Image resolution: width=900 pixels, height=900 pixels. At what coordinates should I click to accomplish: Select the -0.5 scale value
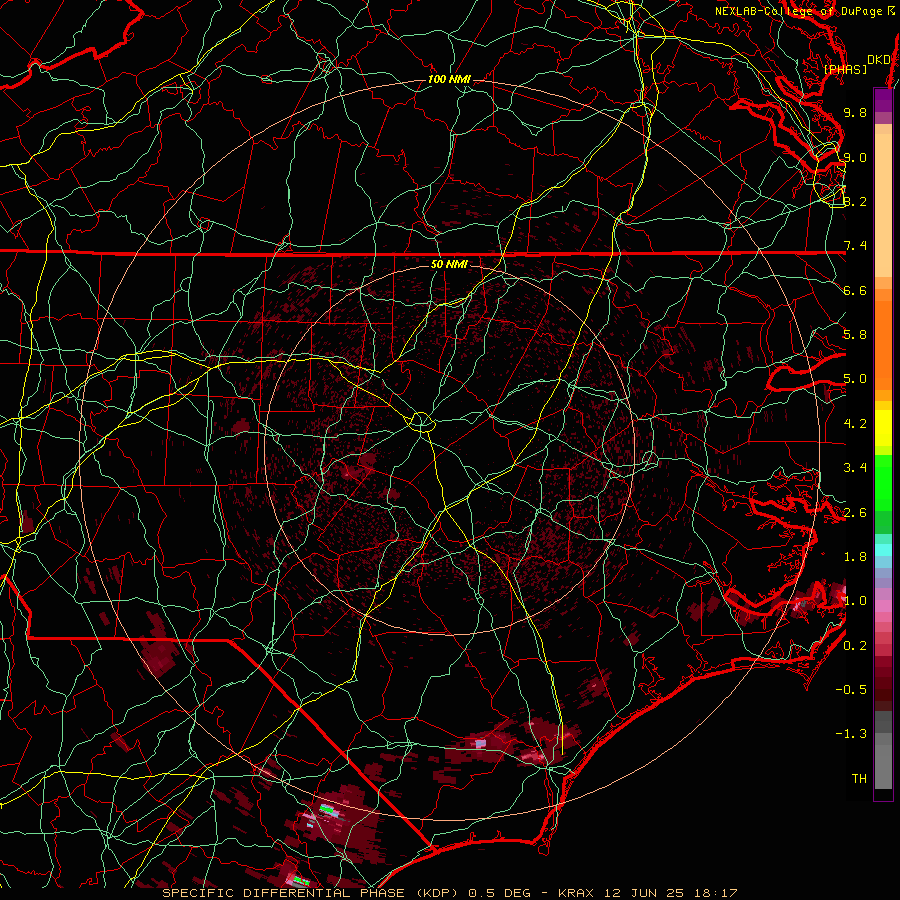(x=851, y=690)
